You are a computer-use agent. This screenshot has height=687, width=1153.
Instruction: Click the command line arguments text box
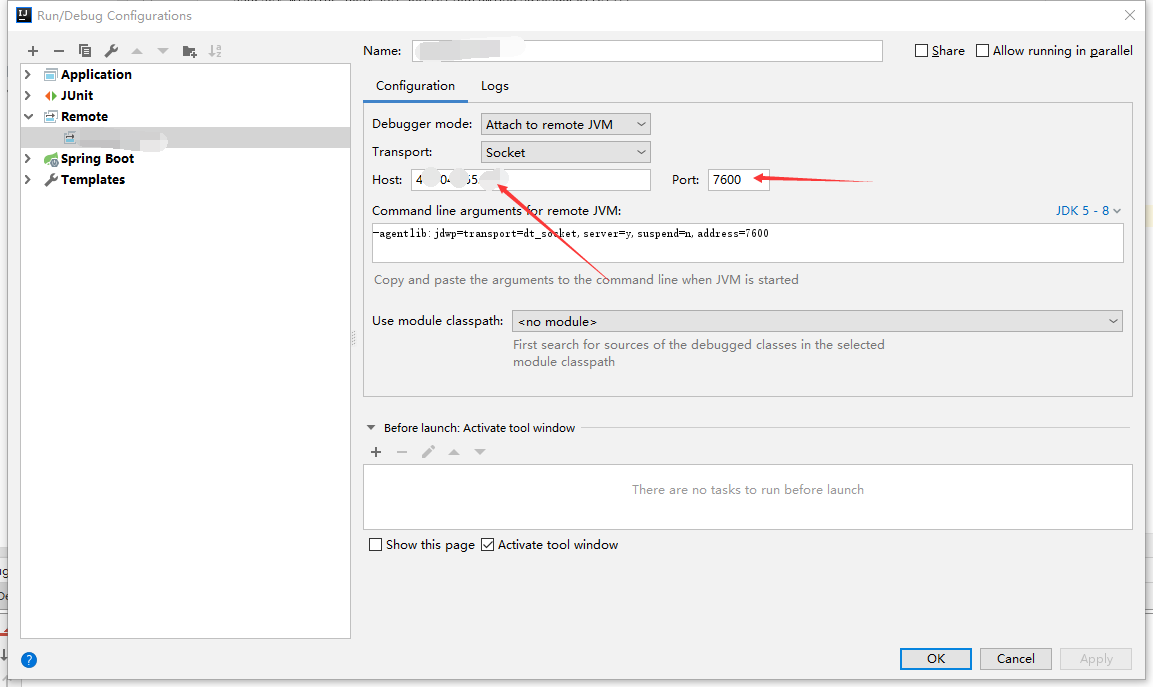pyautogui.click(x=748, y=243)
